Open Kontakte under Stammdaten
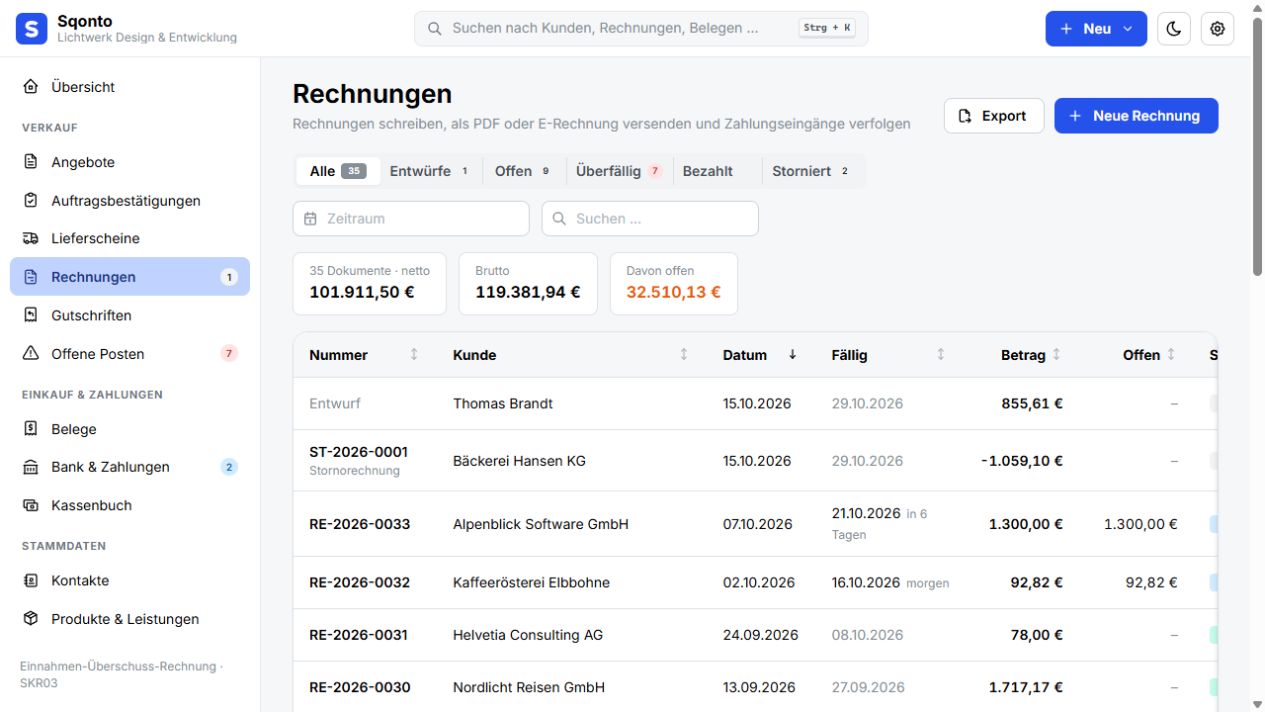The height and width of the screenshot is (712, 1265). coord(130,580)
